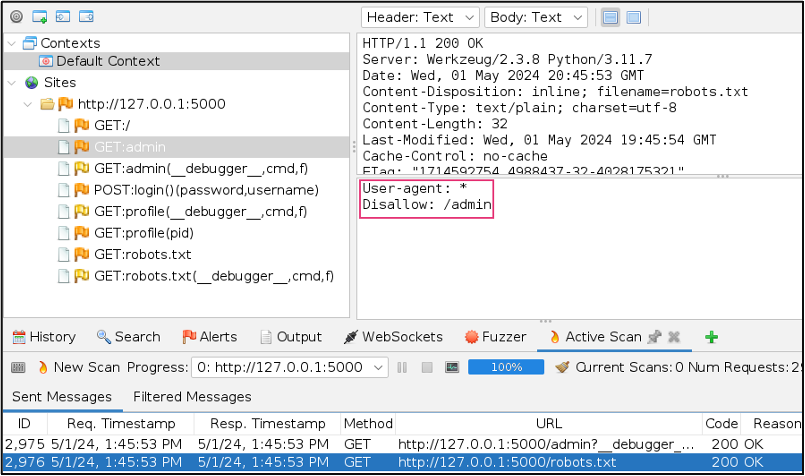The image size is (805, 476).
Task: Select GET:robots.txt(__debugger__,cmd,f) node
Action: tap(214, 276)
